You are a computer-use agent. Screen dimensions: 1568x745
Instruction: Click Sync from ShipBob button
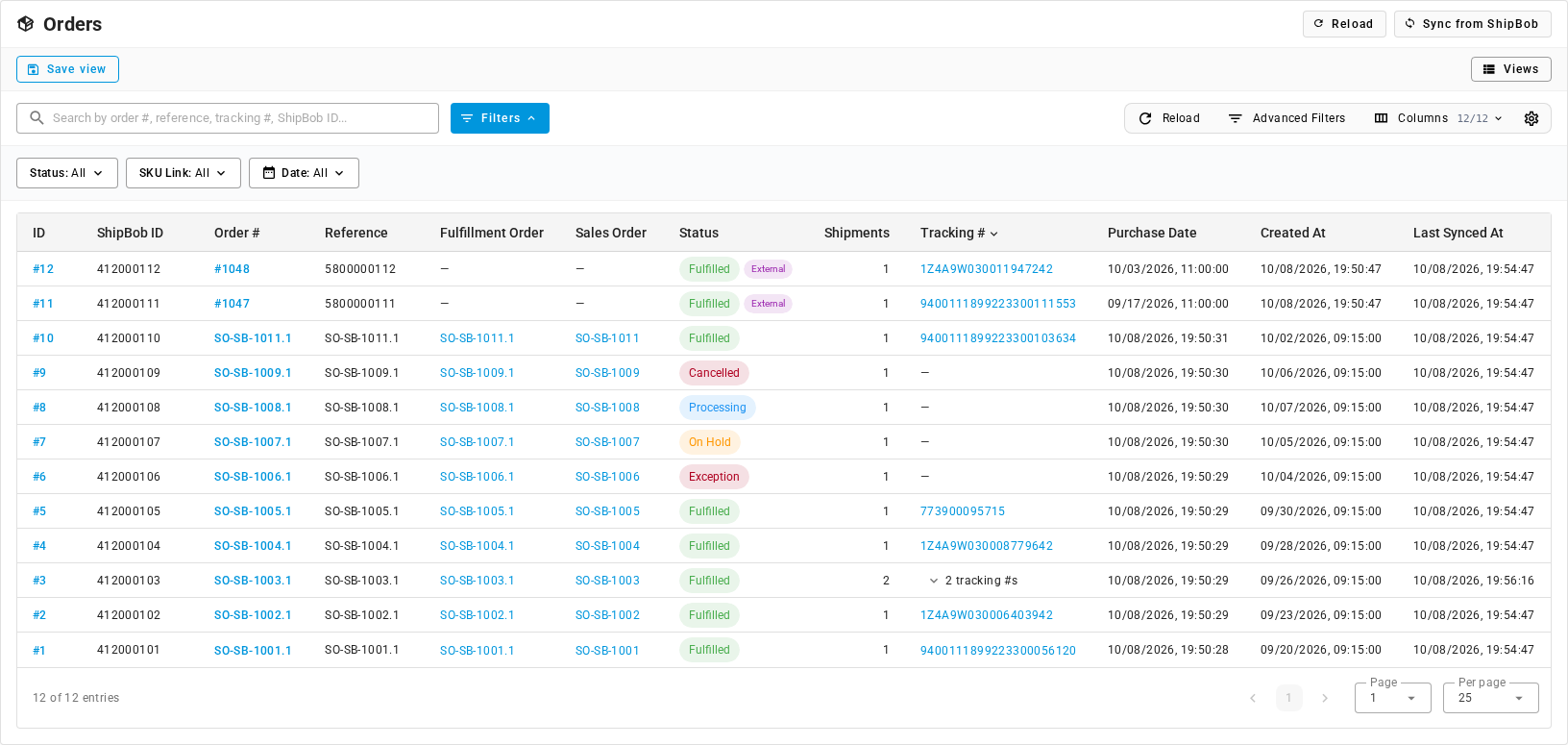pyautogui.click(x=1472, y=24)
